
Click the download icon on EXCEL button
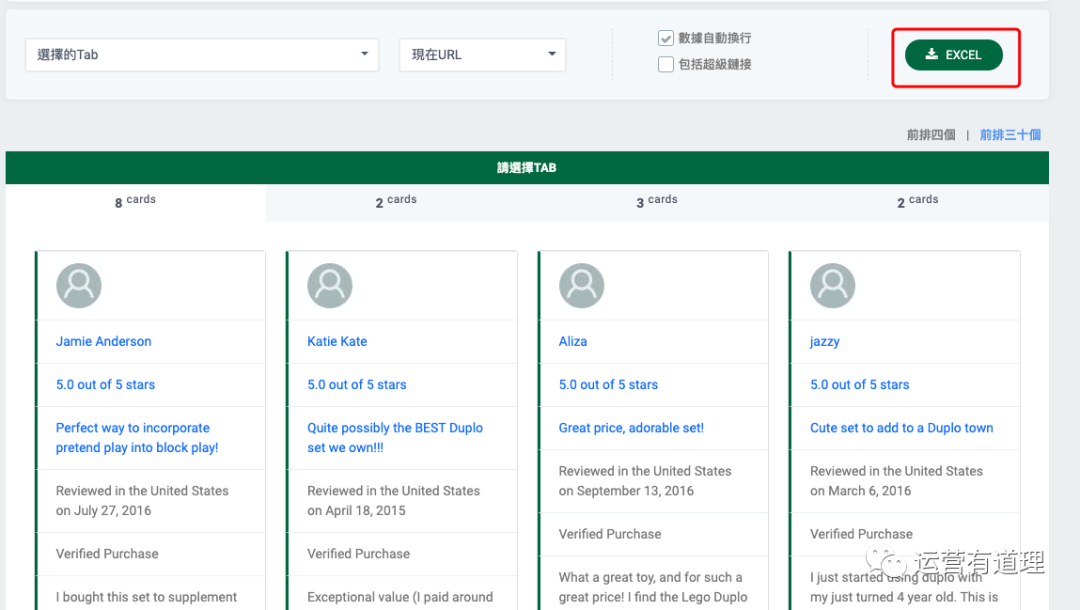[x=931, y=55]
